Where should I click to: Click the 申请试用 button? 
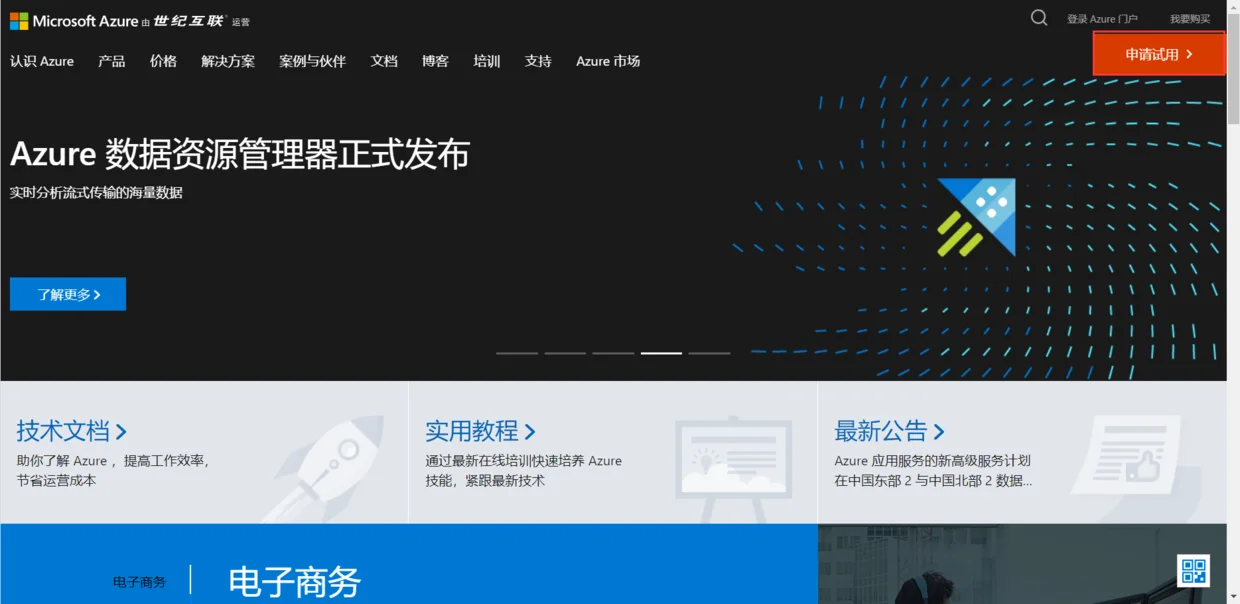tap(1159, 54)
